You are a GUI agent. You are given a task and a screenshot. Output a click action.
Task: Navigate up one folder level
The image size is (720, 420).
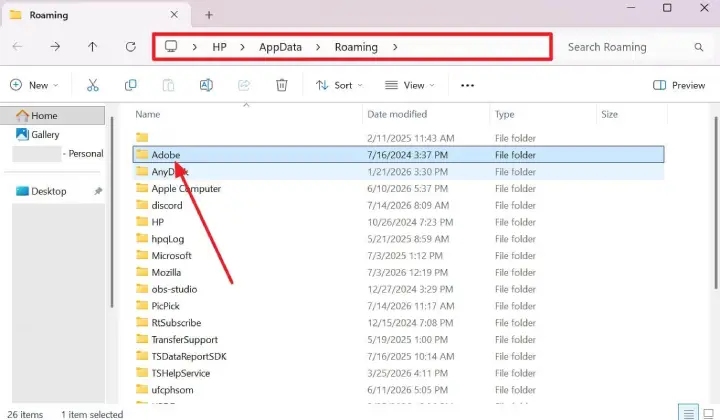point(92,46)
